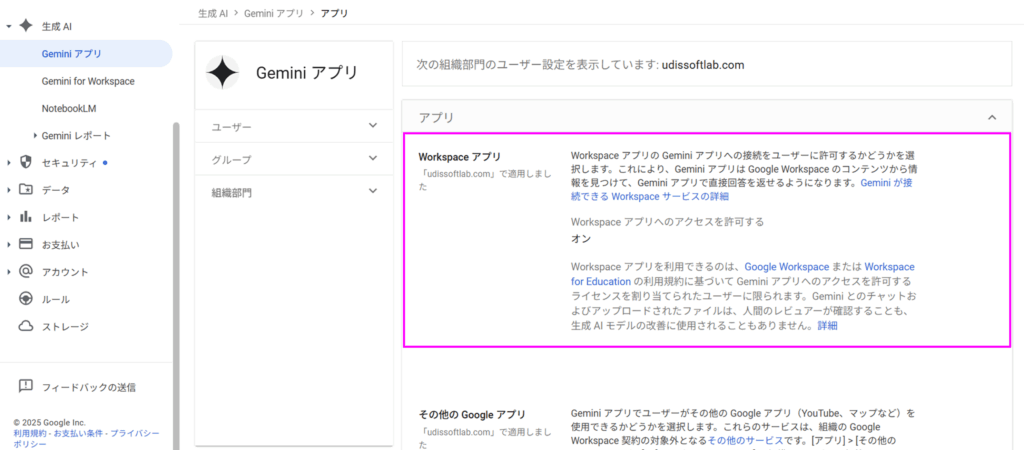Expand the ユーザー panel chevron
Screen dimensions: 1024x450
(373, 125)
